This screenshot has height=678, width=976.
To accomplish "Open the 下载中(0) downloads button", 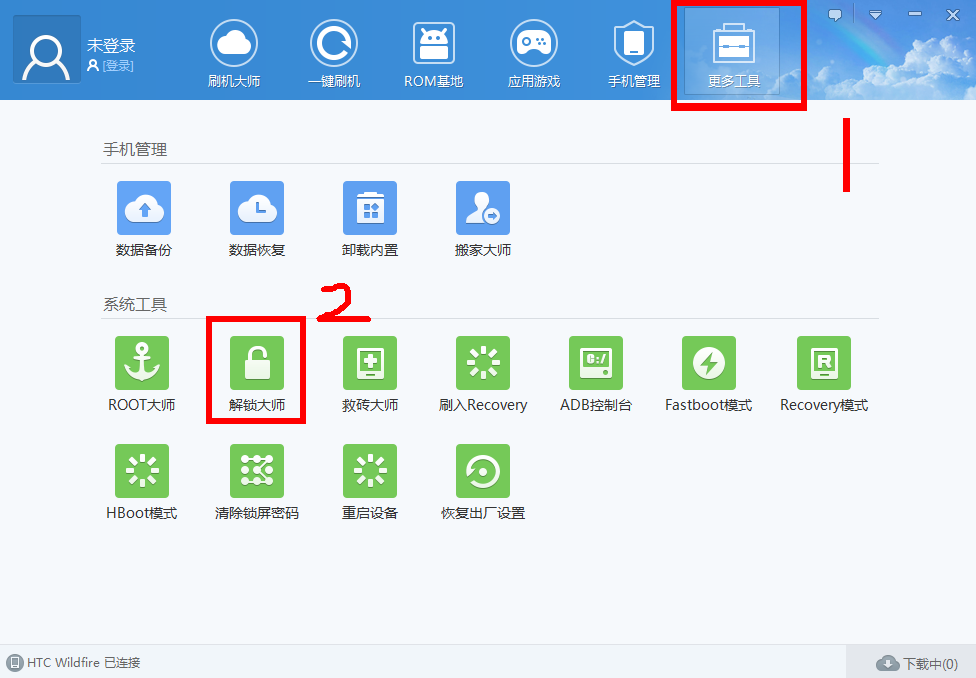I will (x=916, y=663).
